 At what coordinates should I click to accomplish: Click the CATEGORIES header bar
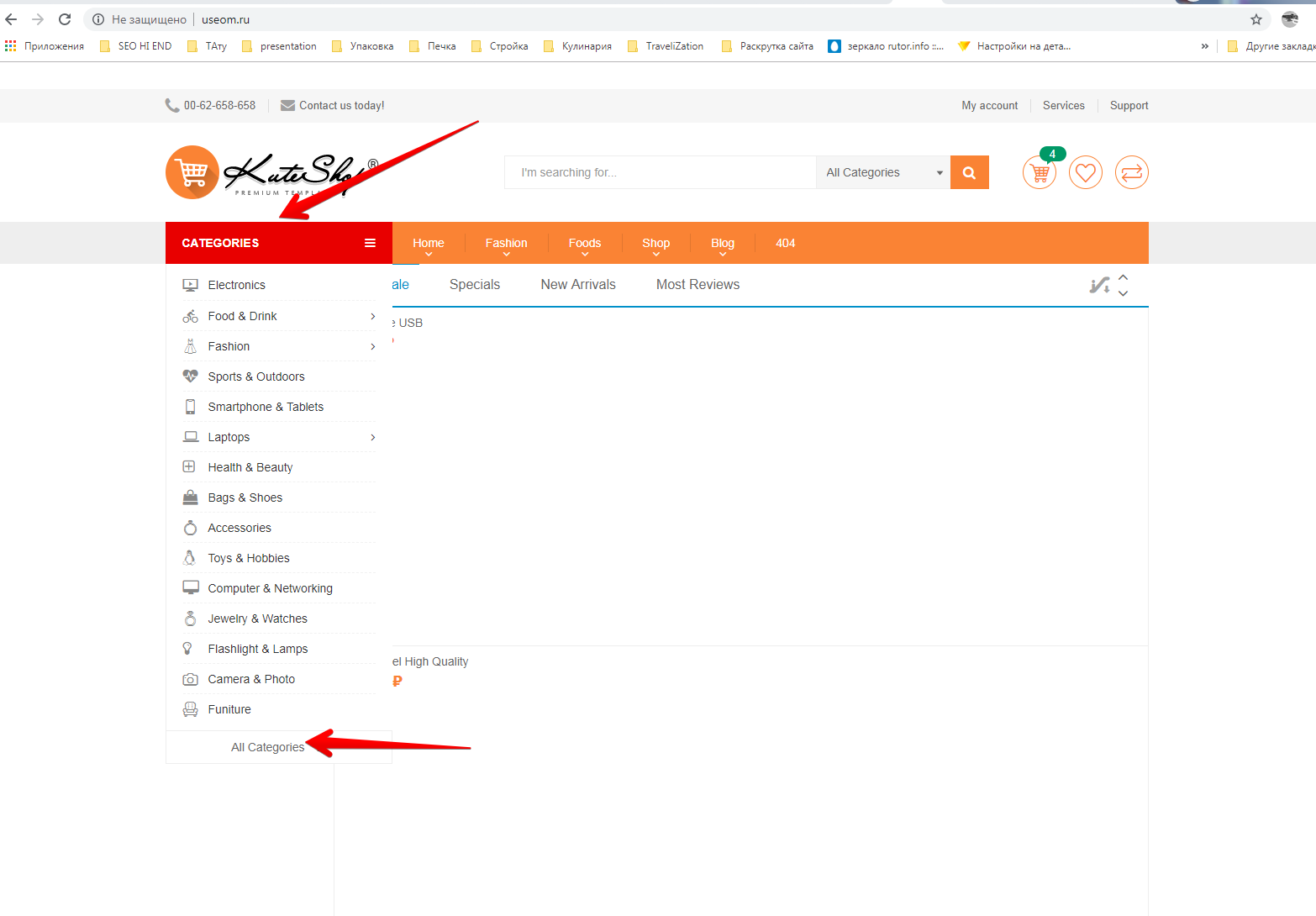pos(279,243)
